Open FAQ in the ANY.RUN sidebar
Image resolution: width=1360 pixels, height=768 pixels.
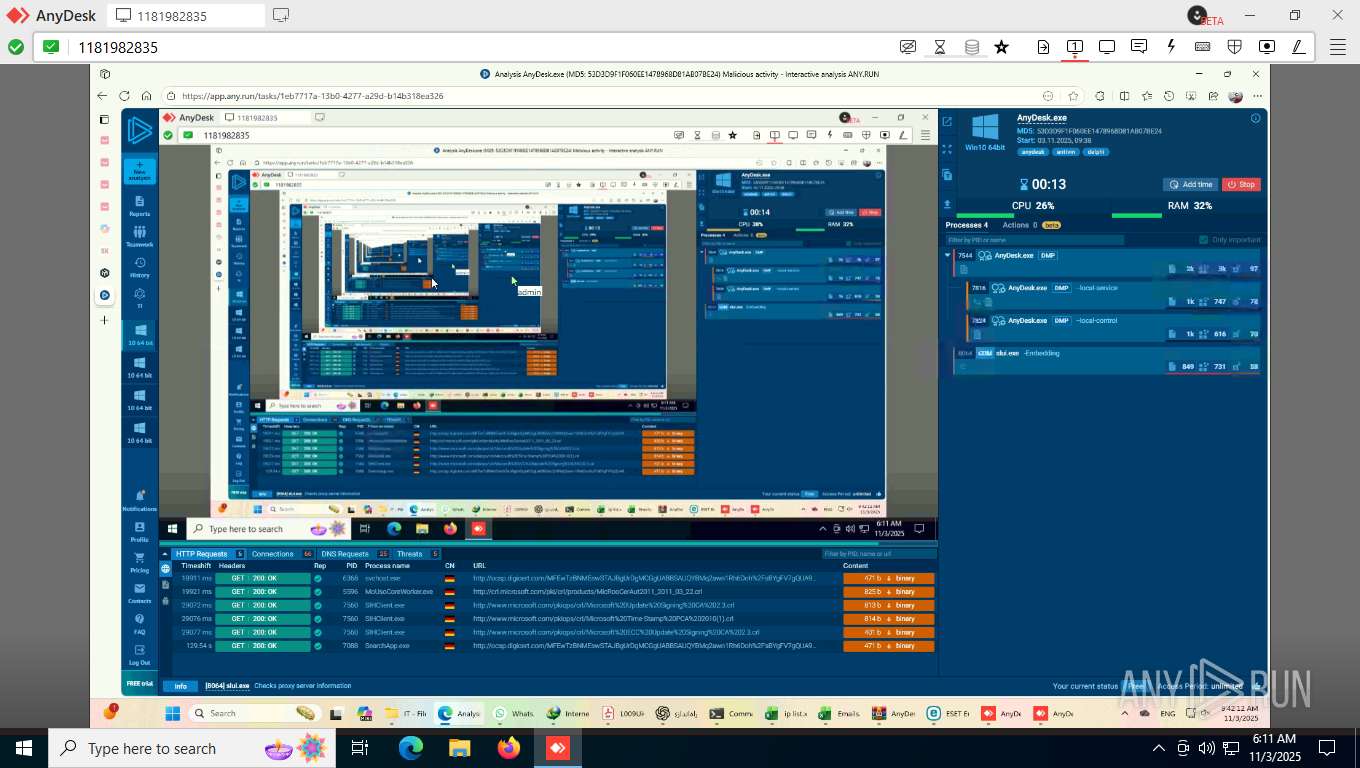(x=139, y=624)
